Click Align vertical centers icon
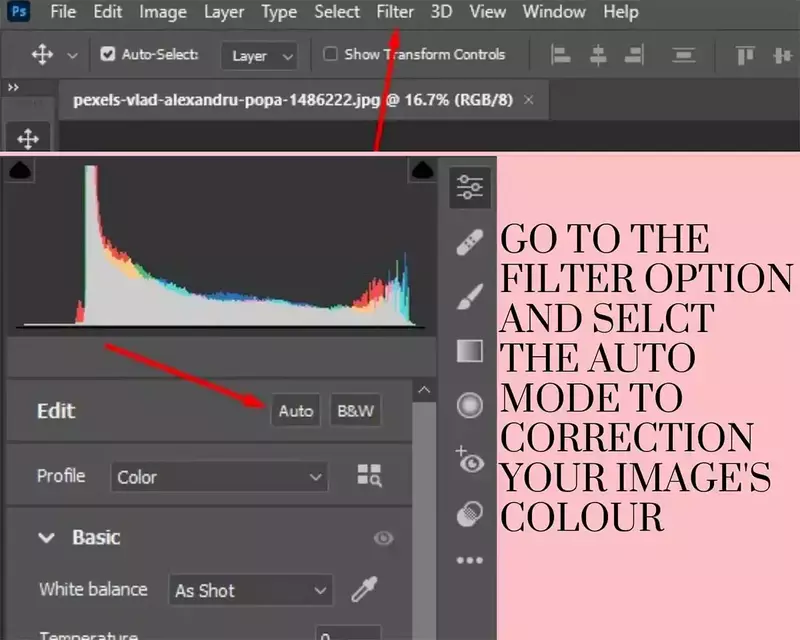 point(782,55)
